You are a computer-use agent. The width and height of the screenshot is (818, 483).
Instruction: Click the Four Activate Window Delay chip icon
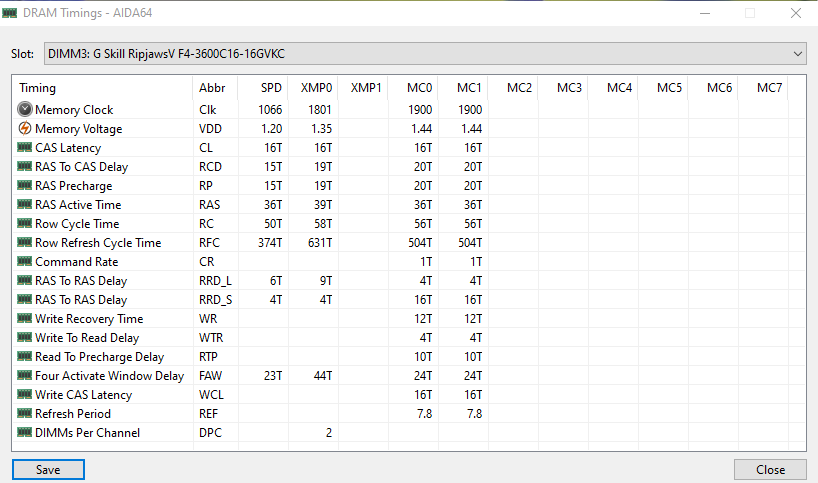[x=25, y=376]
